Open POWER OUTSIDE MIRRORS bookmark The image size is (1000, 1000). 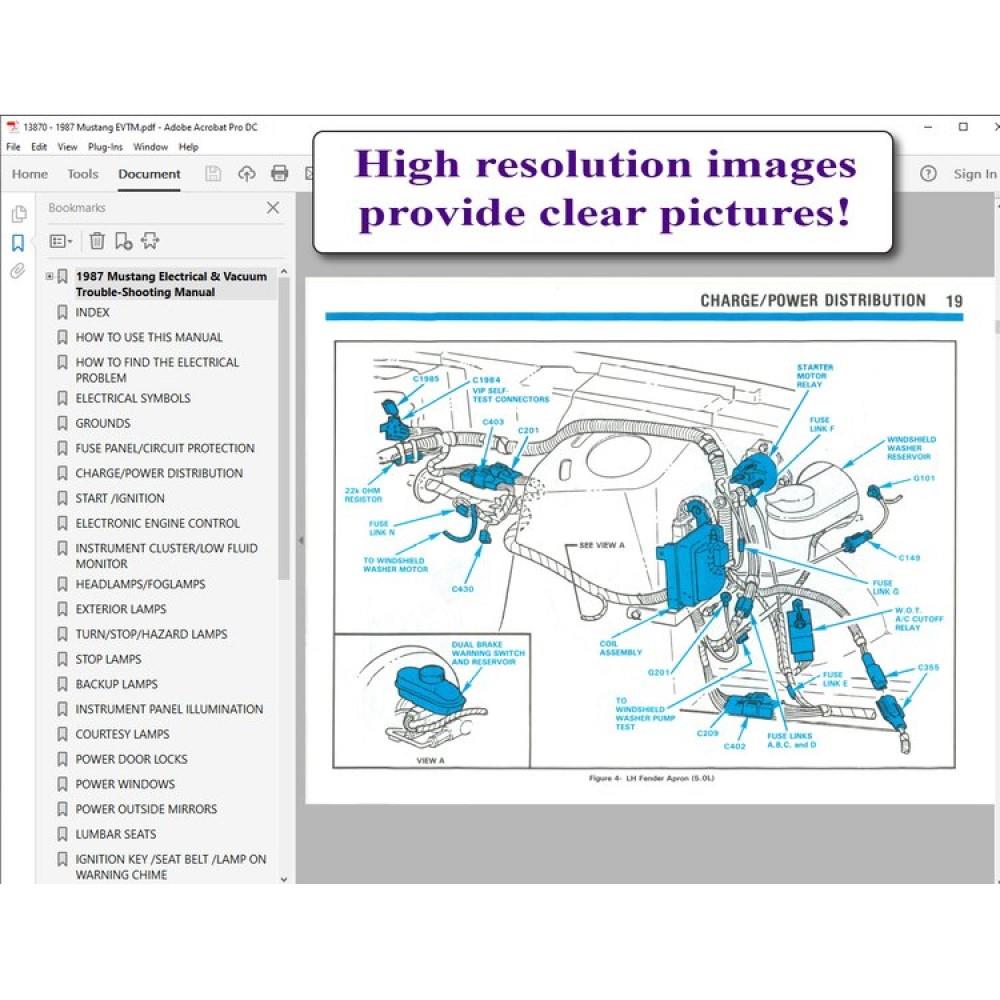(x=146, y=809)
